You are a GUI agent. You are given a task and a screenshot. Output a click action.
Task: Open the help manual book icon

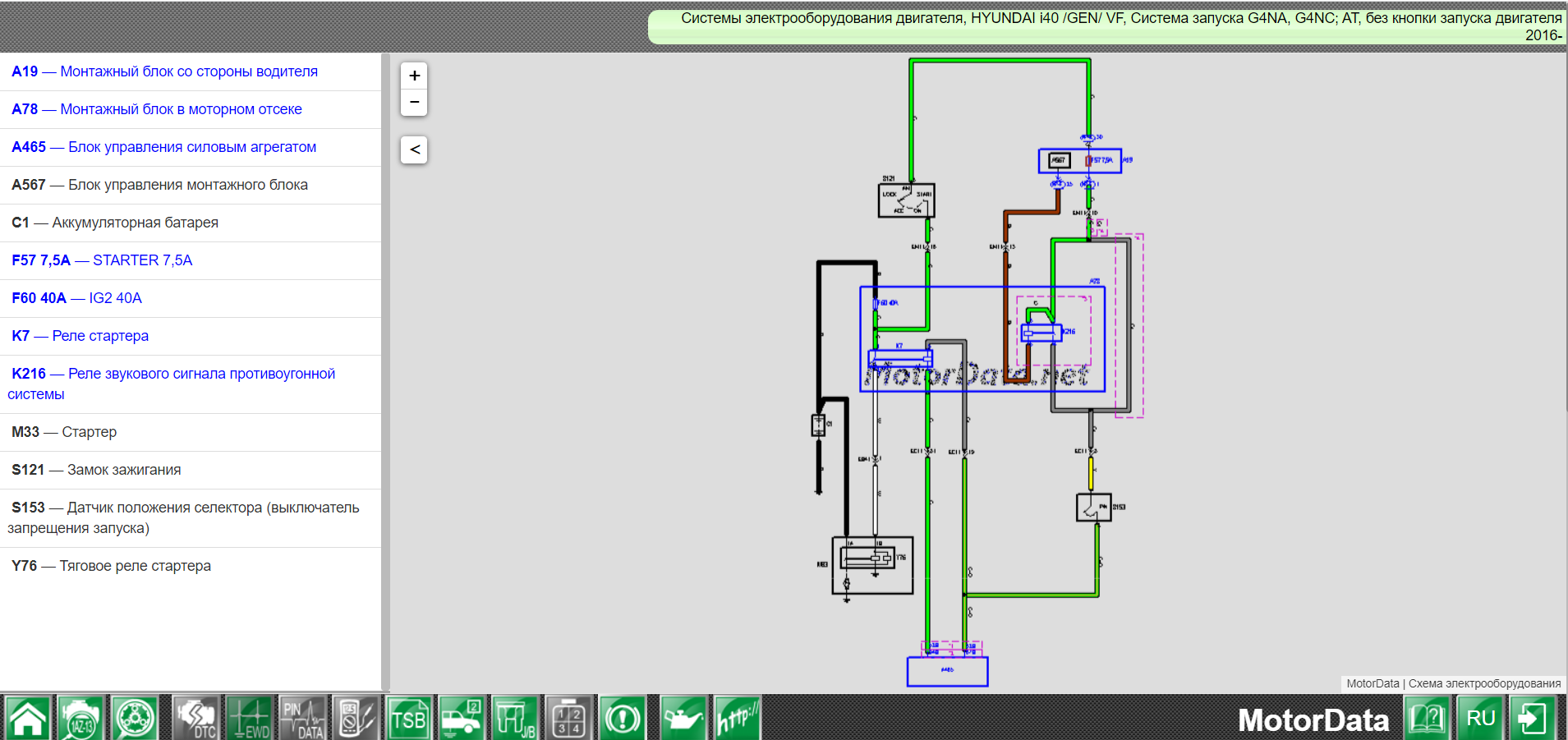coord(1427,718)
